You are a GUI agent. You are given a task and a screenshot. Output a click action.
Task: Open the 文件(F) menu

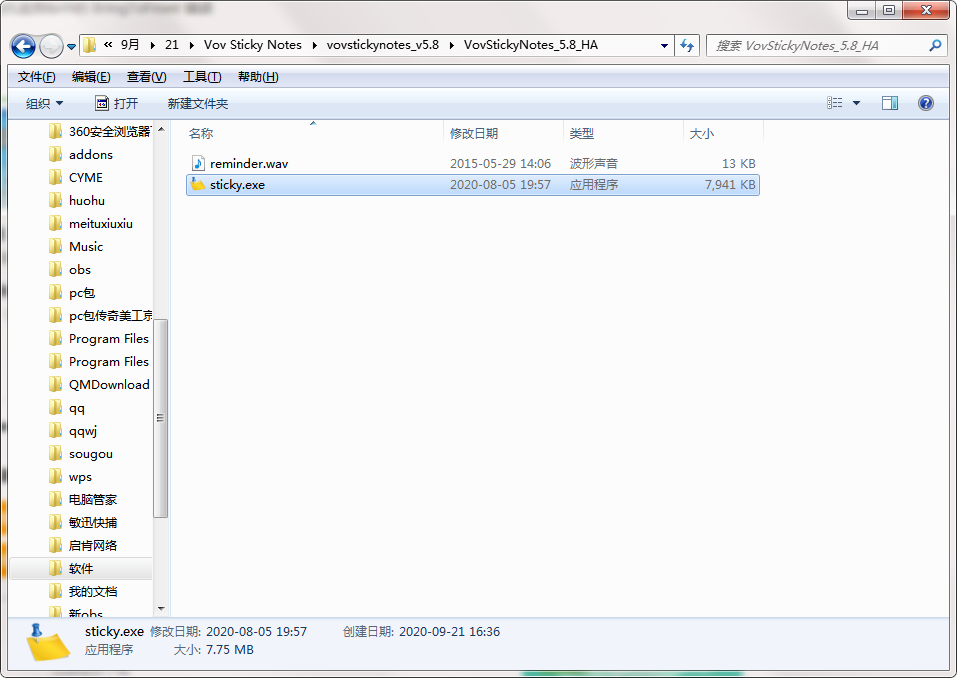pyautogui.click(x=36, y=77)
